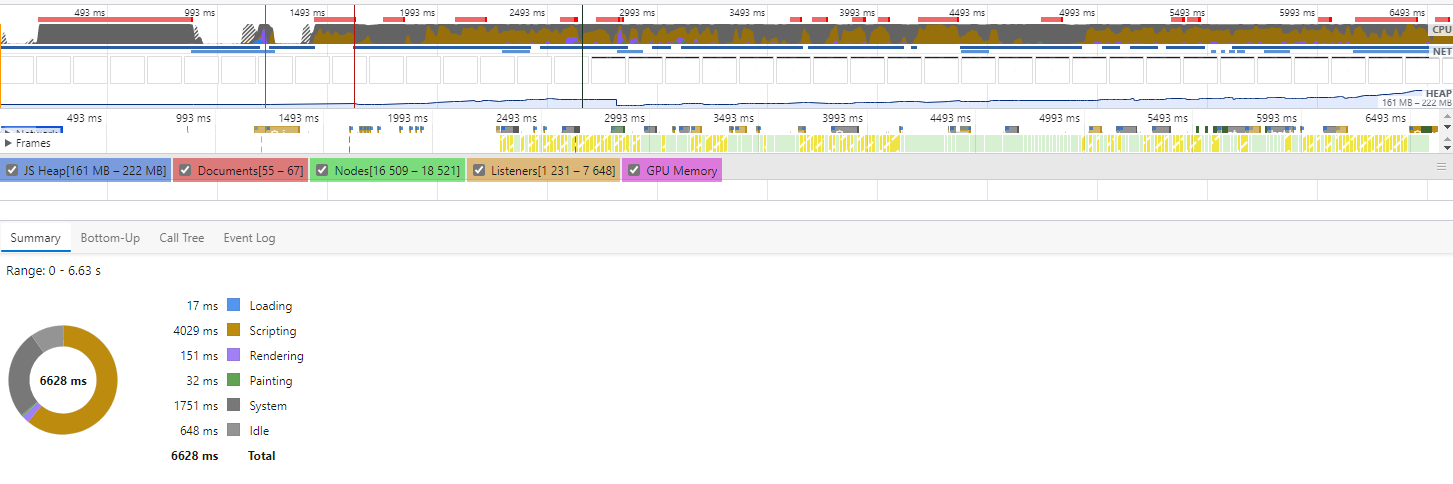Click the Loading blue legend swatch
Screen dimensions: 1453x484
click(234, 305)
